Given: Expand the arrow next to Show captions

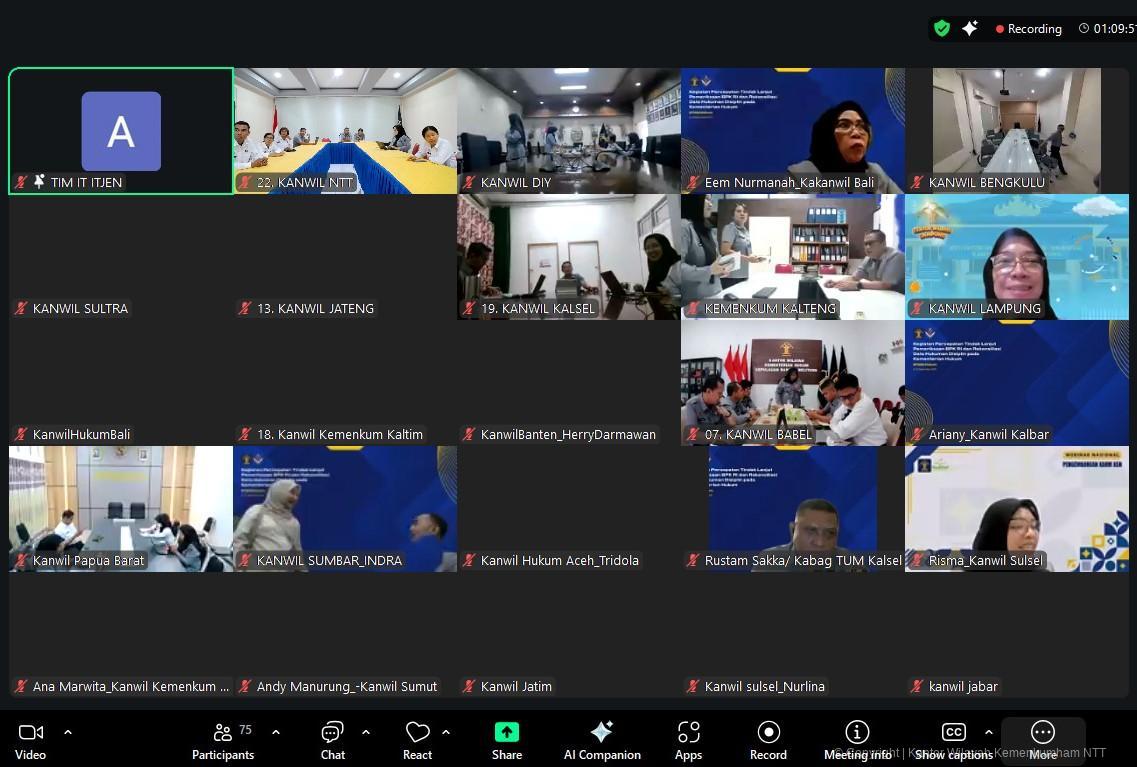Looking at the screenshot, I should pyautogui.click(x=989, y=732).
